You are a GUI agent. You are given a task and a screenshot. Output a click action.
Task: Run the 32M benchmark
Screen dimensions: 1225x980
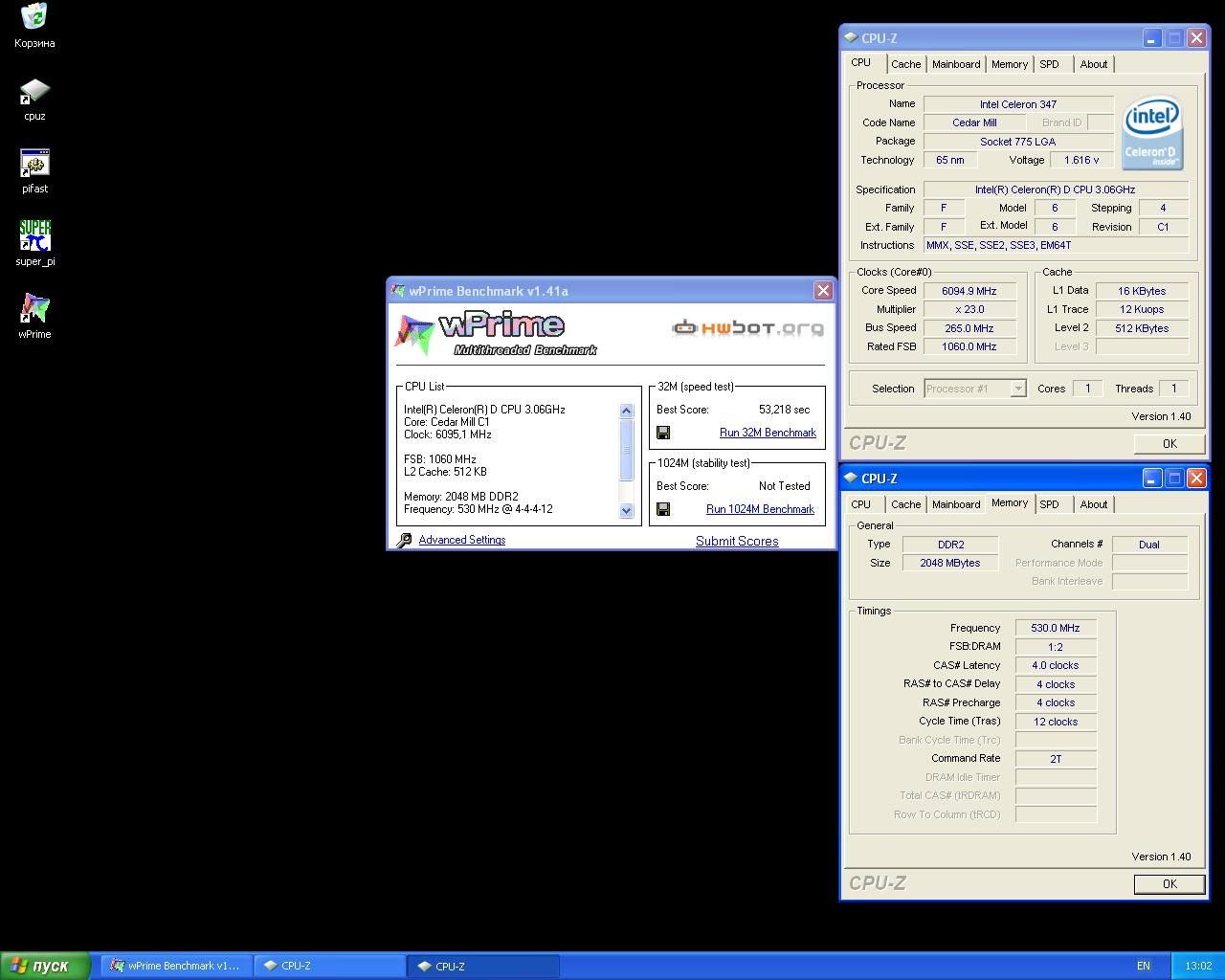coord(768,433)
